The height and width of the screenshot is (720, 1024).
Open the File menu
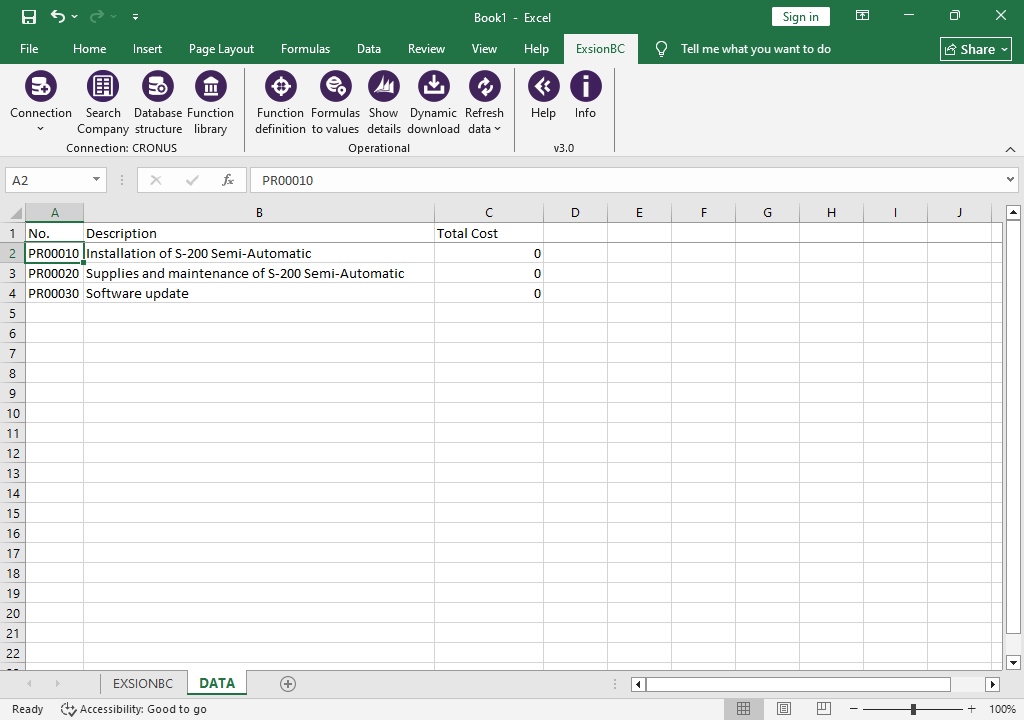pos(29,49)
